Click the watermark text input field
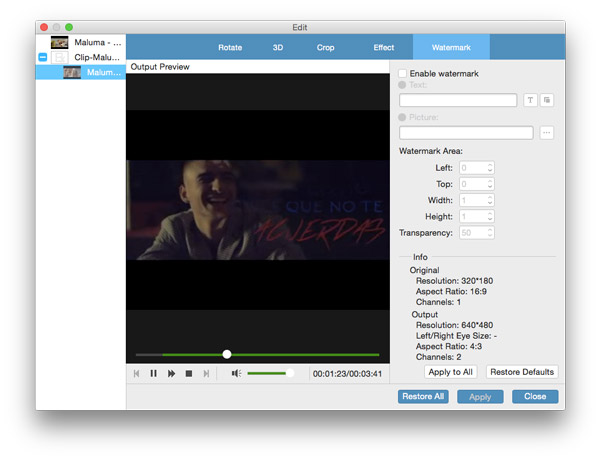Viewport: 600px width, 460px height. (x=458, y=100)
